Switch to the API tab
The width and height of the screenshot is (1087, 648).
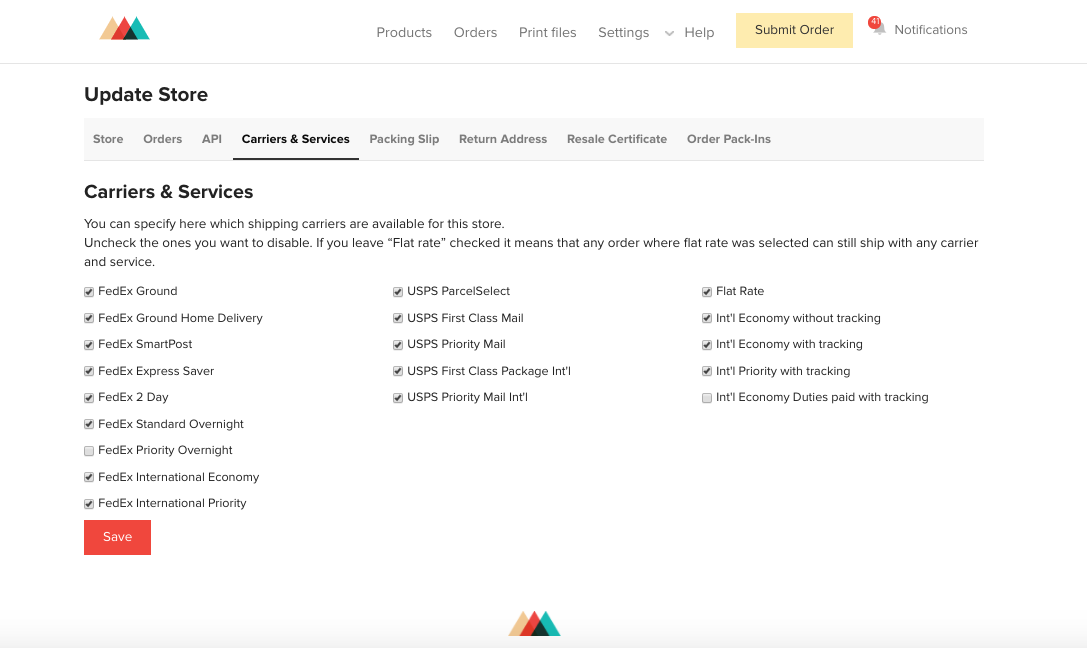point(211,139)
